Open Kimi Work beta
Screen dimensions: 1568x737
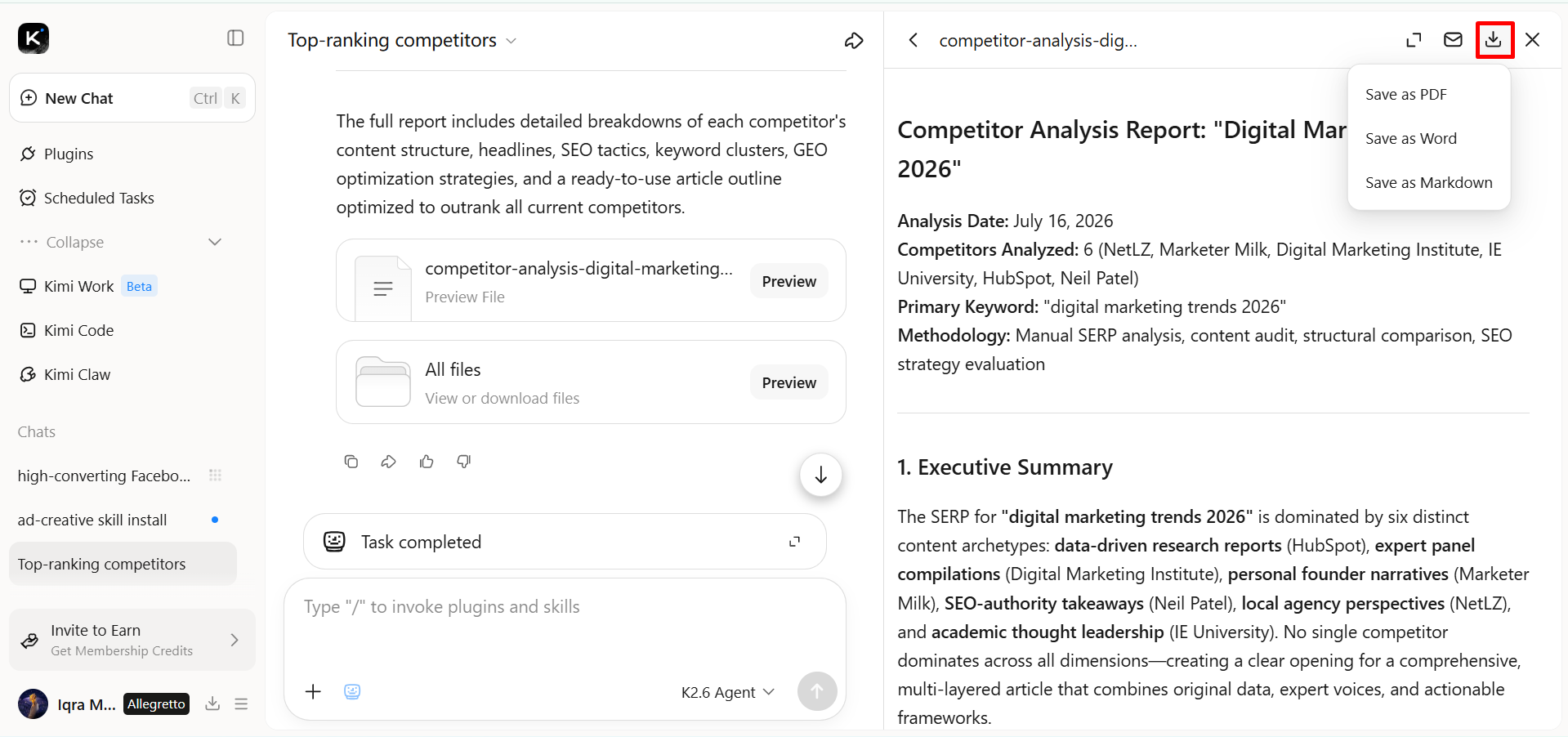coord(88,286)
